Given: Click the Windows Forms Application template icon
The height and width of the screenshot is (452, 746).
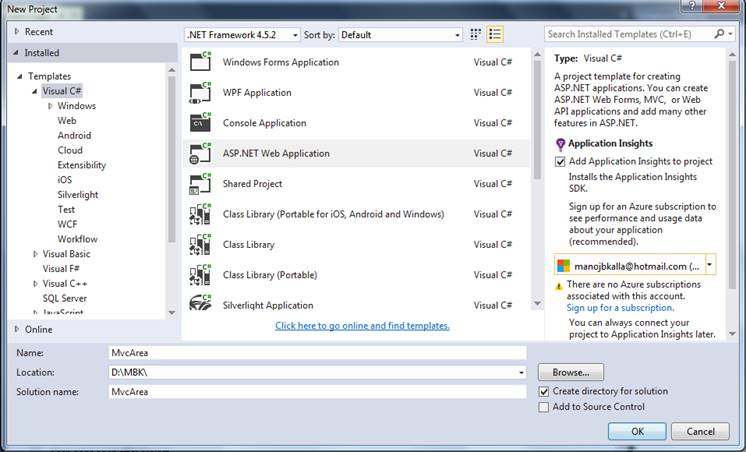Looking at the screenshot, I should pyautogui.click(x=200, y=62).
